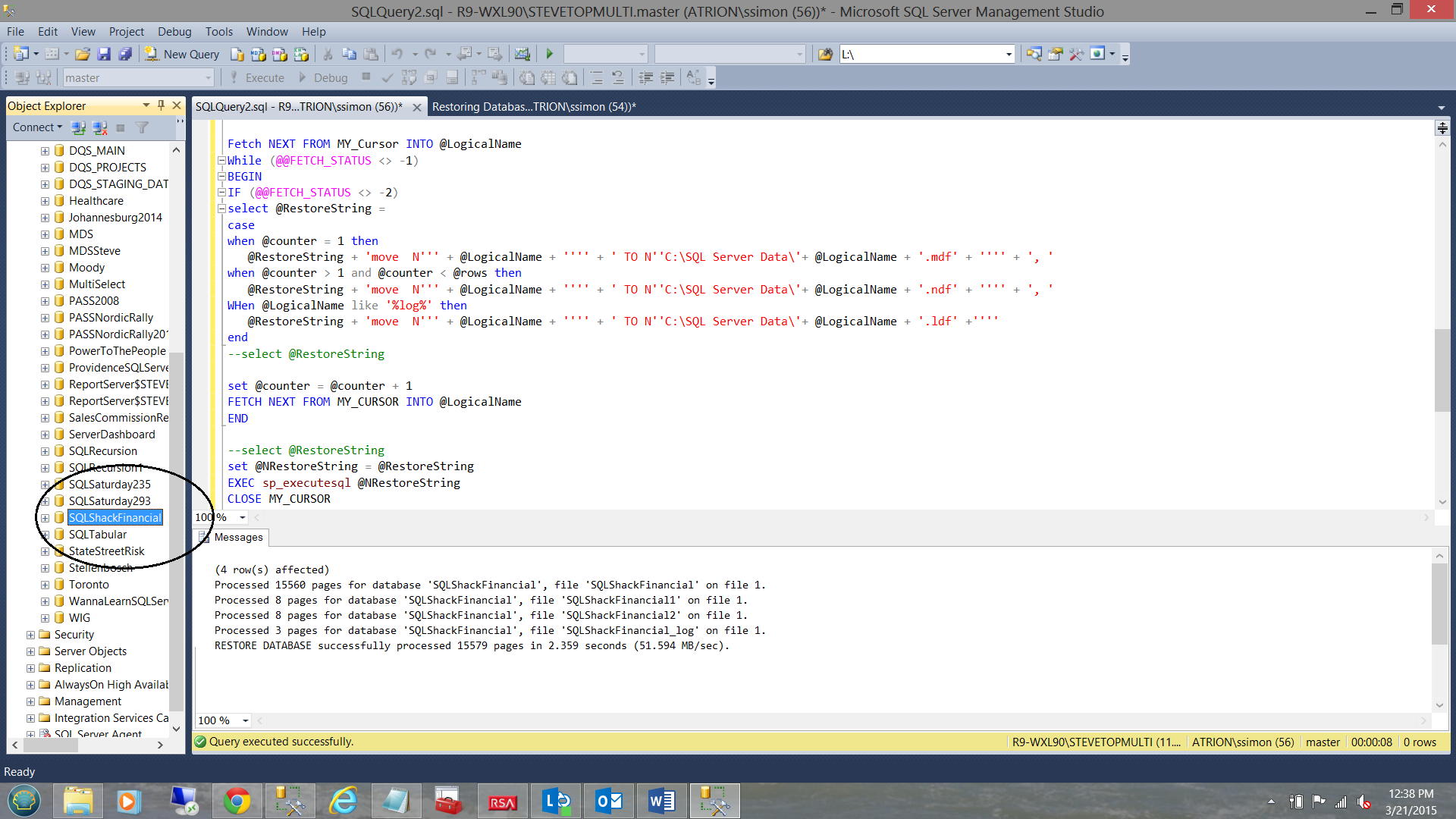Click the Connect Object Explorer icon
This screenshot has width=1456, height=819.
pyautogui.click(x=78, y=127)
